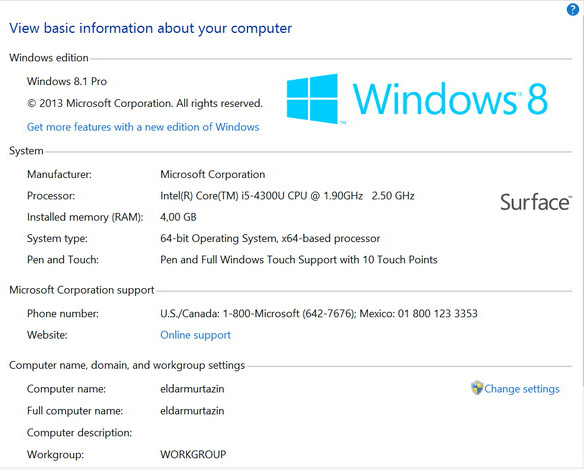
Task: Click the Computer name value eldarmurtazin
Action: [x=192, y=389]
